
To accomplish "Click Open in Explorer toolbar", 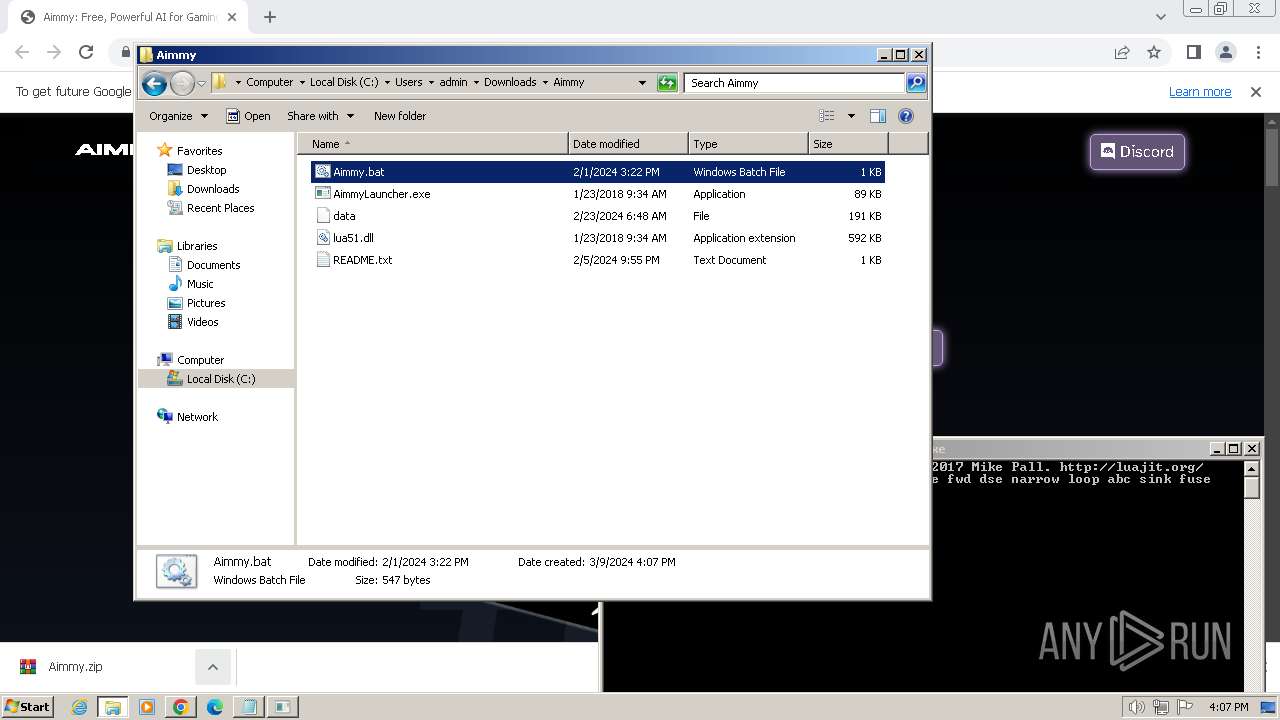I will tap(248, 116).
